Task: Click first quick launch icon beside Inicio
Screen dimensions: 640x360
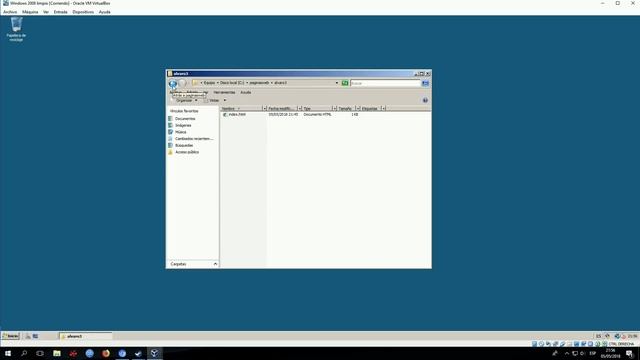Action: click(x=28, y=336)
